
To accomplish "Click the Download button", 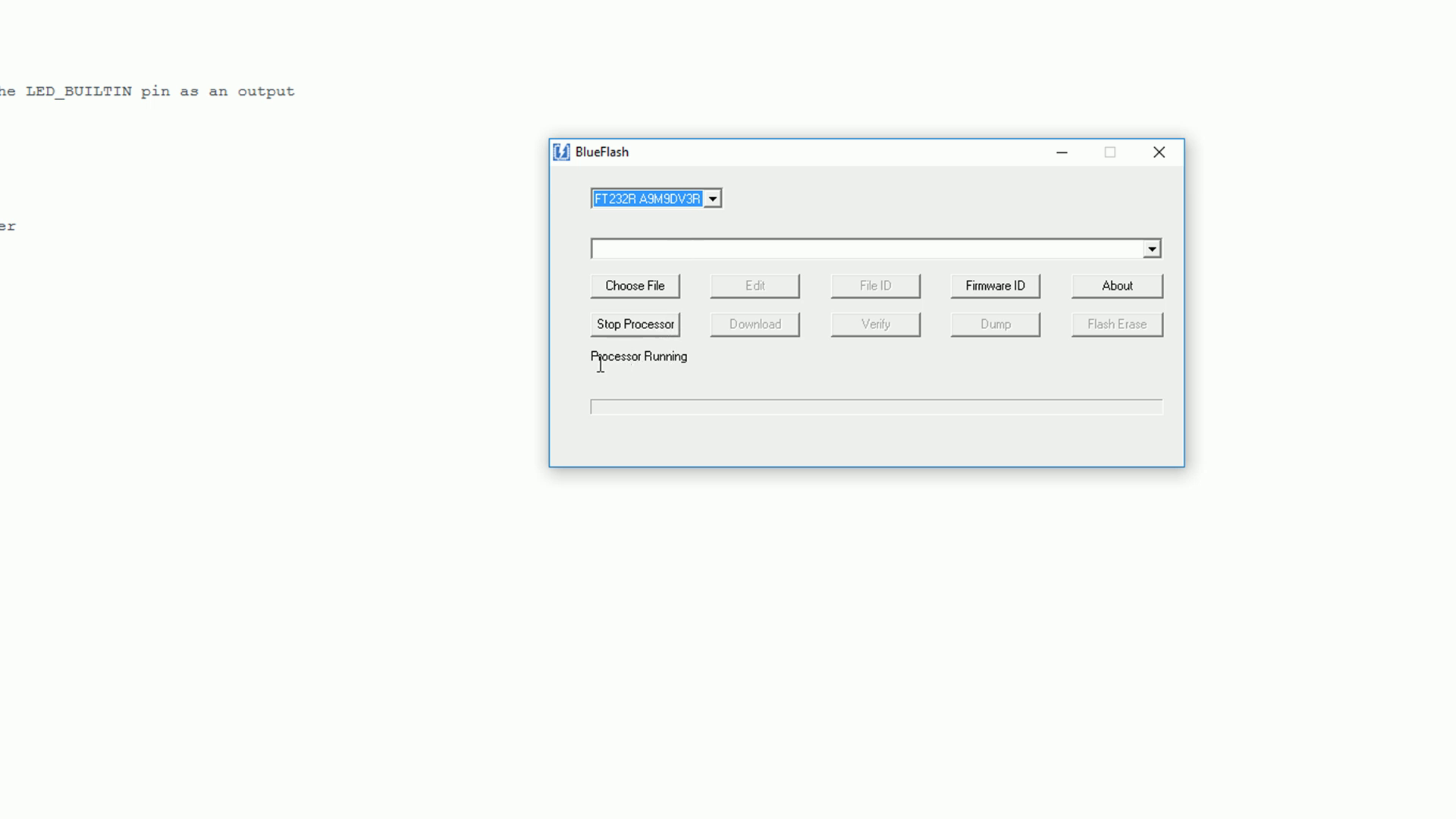I will coord(755,324).
